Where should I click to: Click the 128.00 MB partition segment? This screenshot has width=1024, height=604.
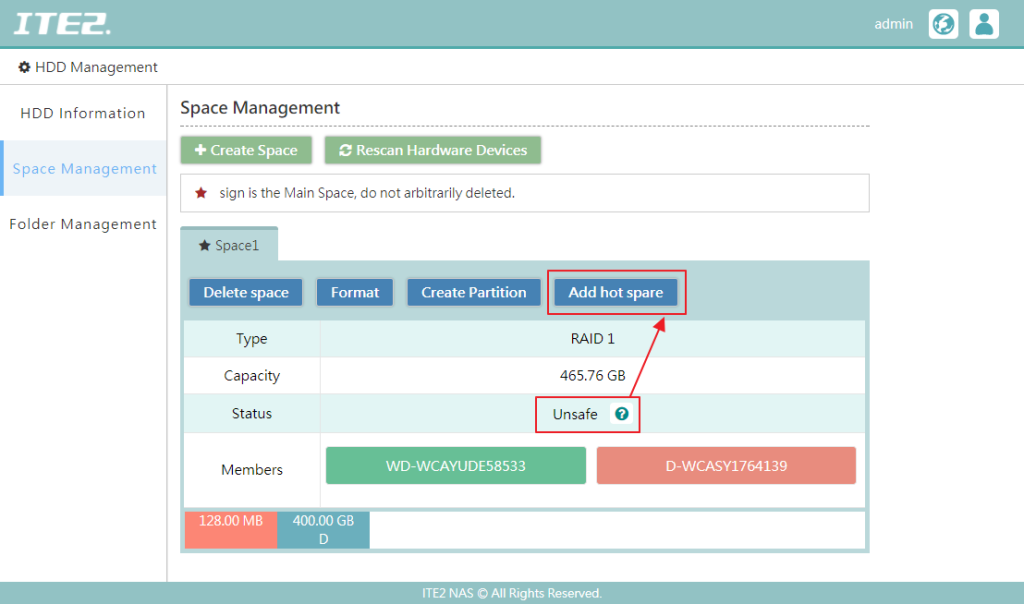coord(231,529)
